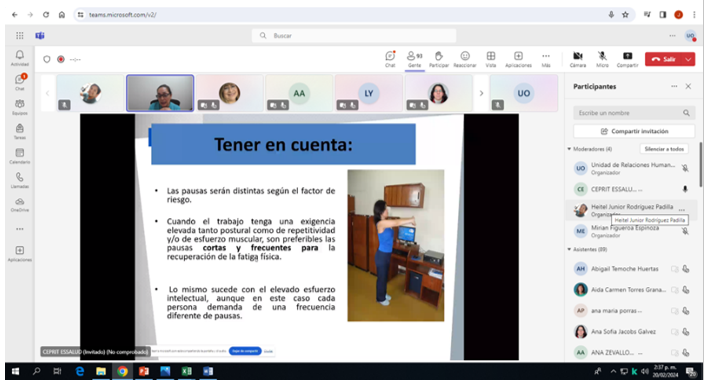The width and height of the screenshot is (704, 380).
Task: Open the Vista view options
Action: pos(491,59)
